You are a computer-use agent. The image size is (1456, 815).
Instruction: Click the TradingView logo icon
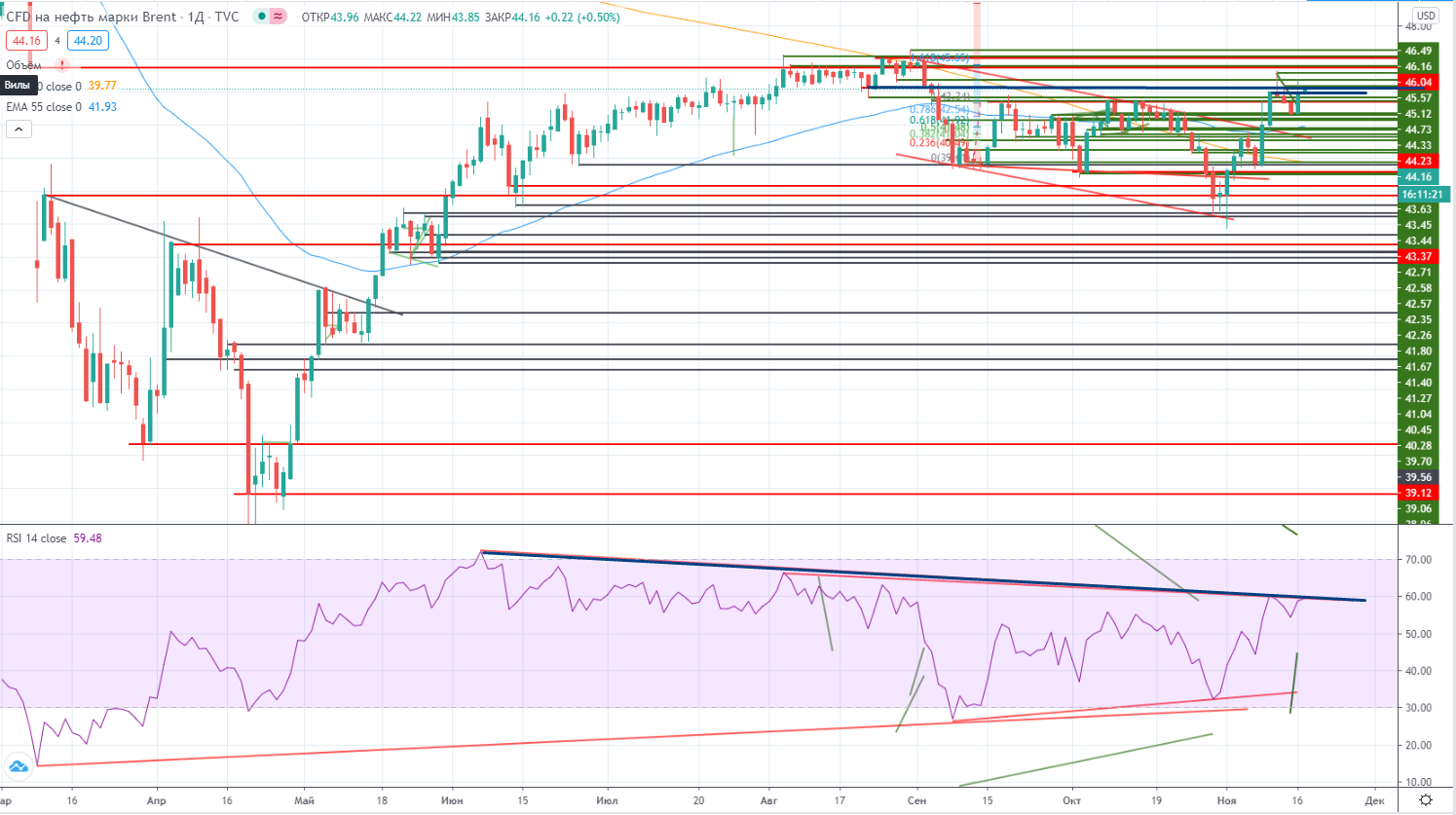[18, 766]
